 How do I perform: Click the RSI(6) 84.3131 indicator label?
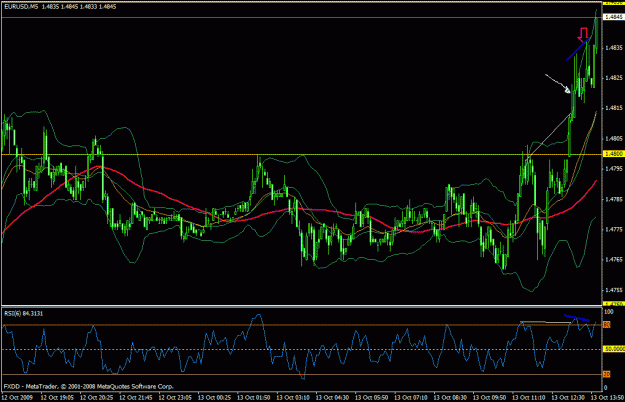tap(24, 314)
